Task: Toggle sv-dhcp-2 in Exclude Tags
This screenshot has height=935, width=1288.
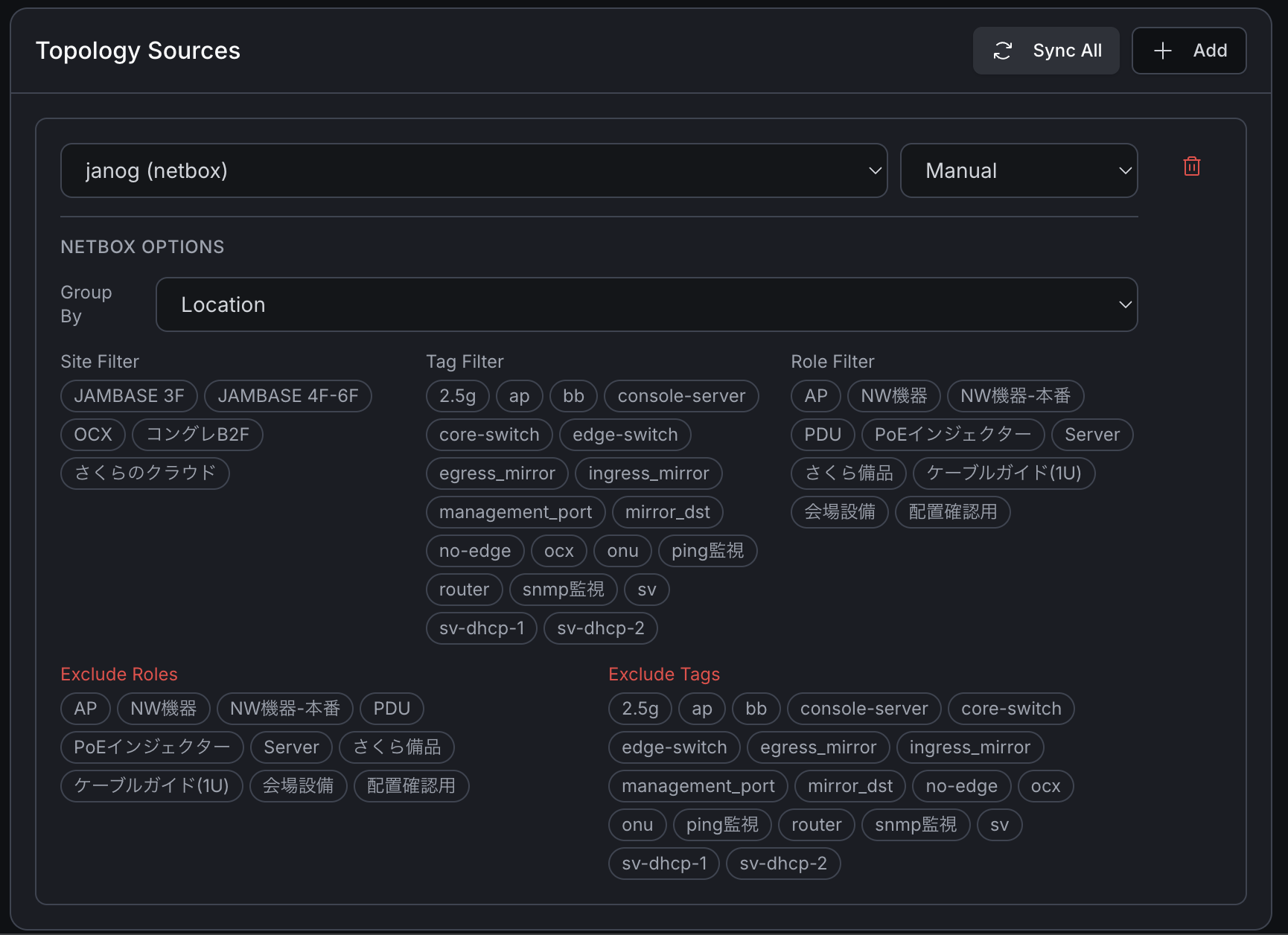Action: tap(782, 864)
